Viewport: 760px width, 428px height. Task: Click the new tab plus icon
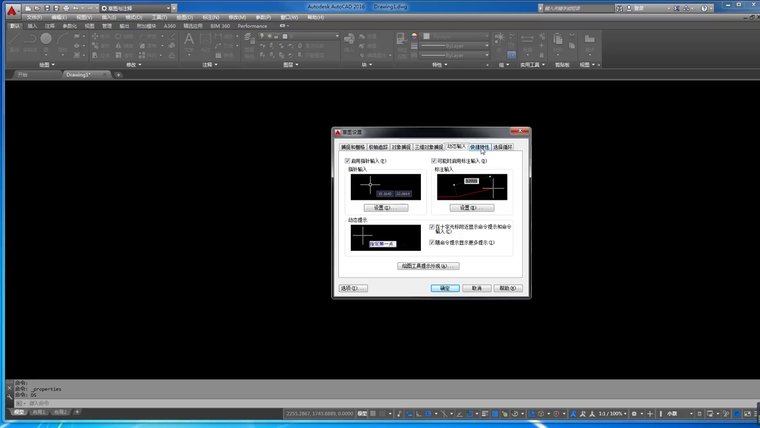tap(118, 75)
